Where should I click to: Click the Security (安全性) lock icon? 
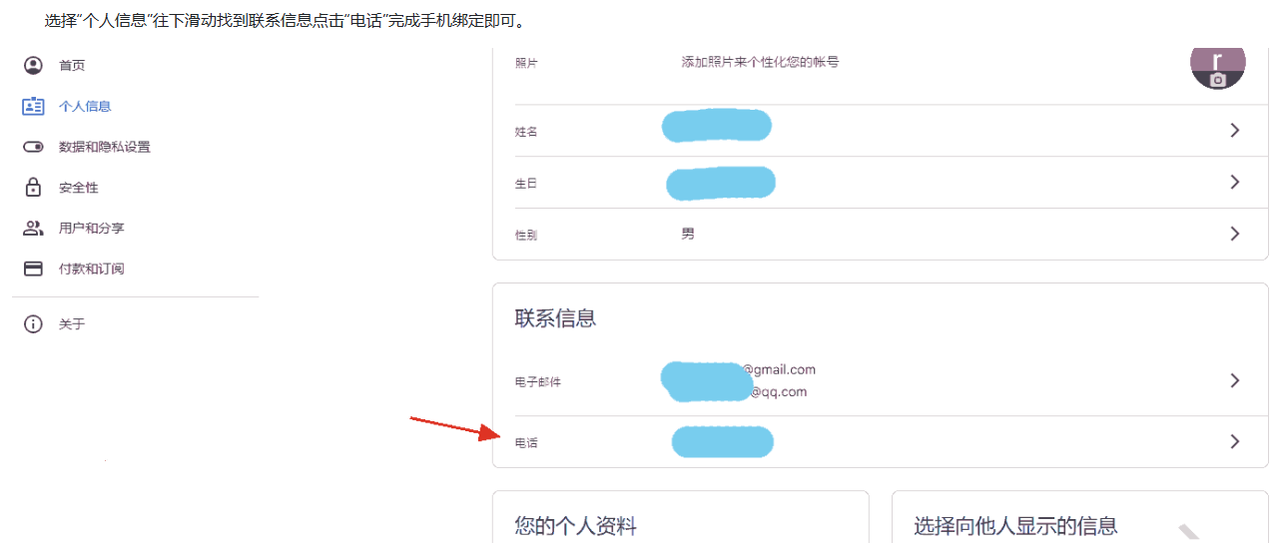34,187
